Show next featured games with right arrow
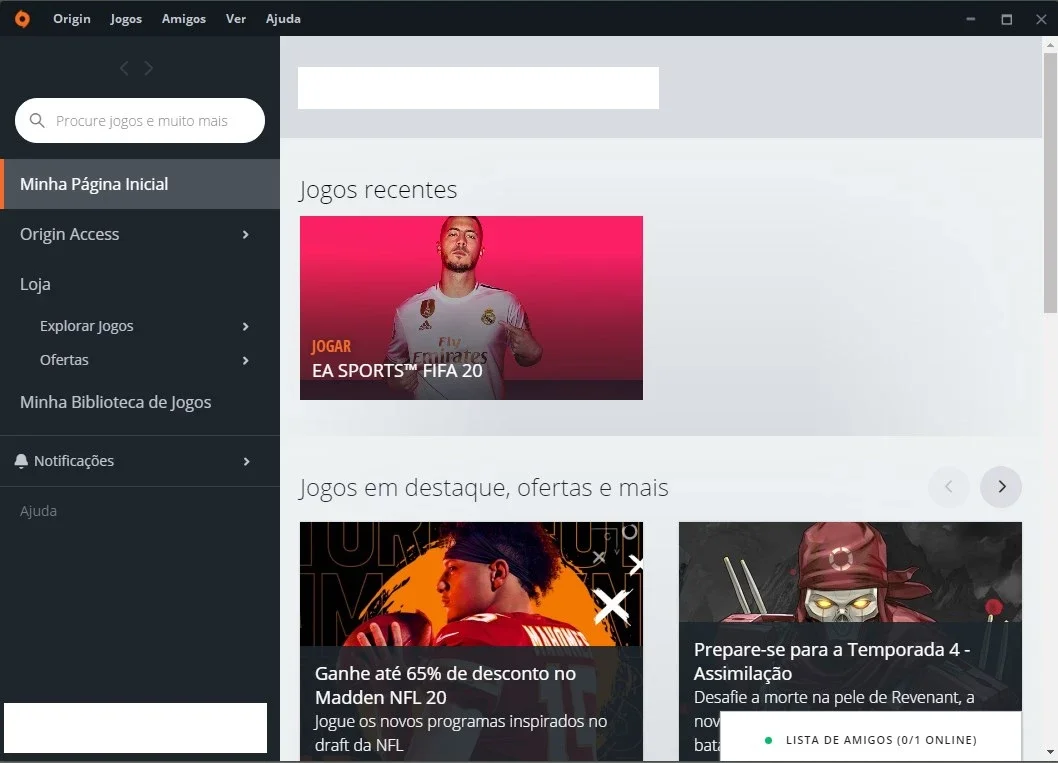1058x763 pixels. [1001, 486]
